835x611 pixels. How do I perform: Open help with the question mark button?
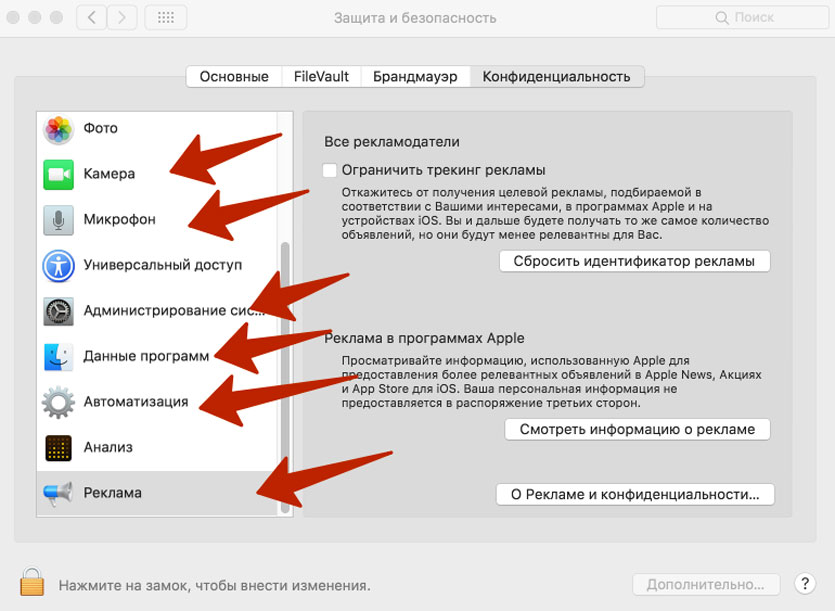coord(805,584)
